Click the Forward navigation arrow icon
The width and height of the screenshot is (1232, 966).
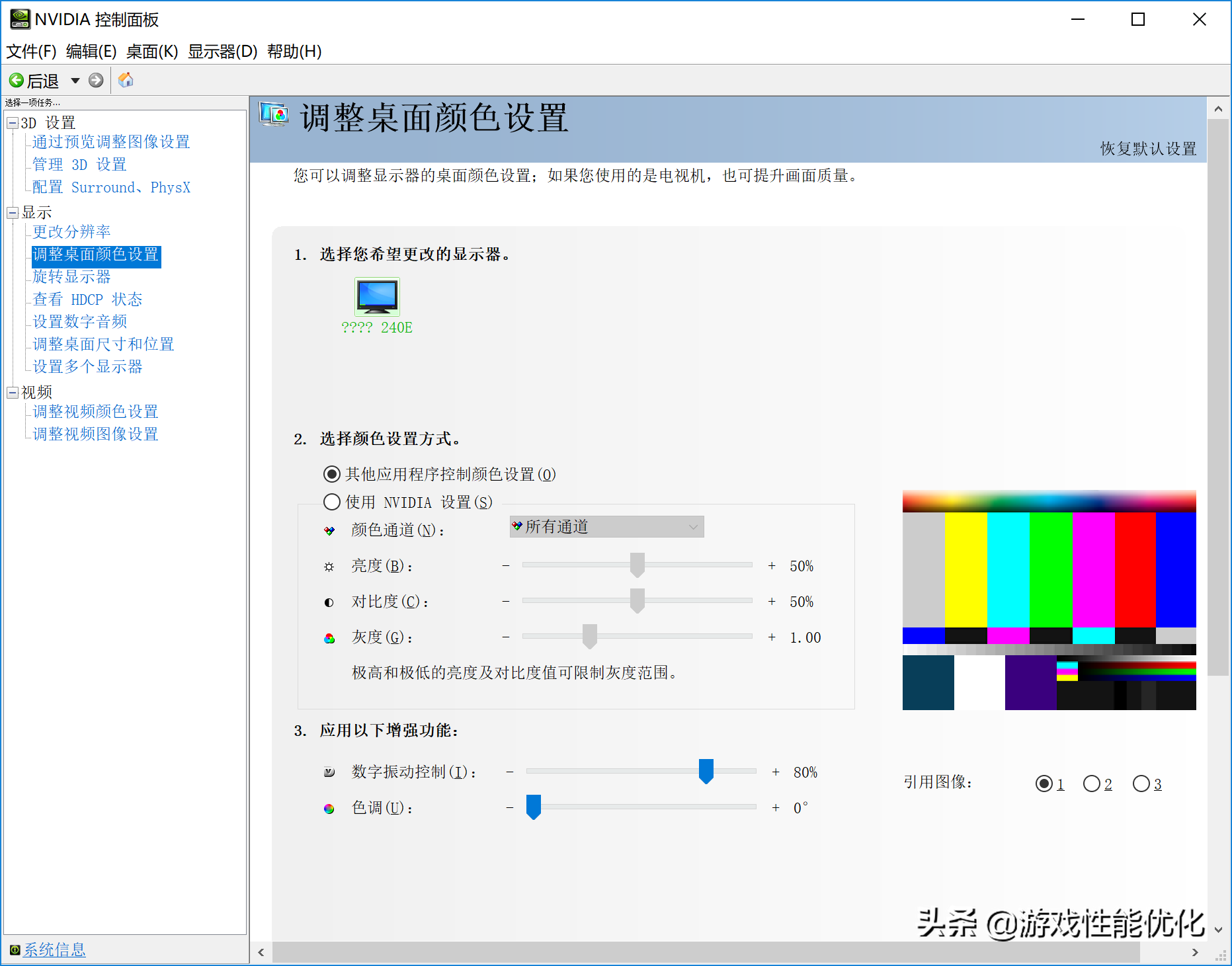point(96,81)
